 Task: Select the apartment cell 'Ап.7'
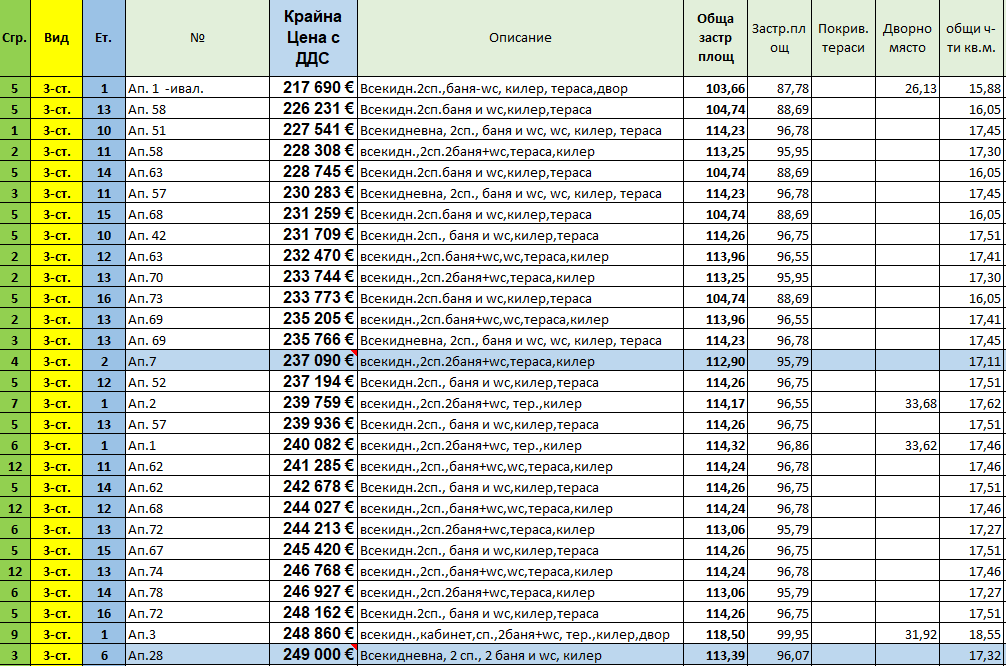pyautogui.click(x=198, y=361)
